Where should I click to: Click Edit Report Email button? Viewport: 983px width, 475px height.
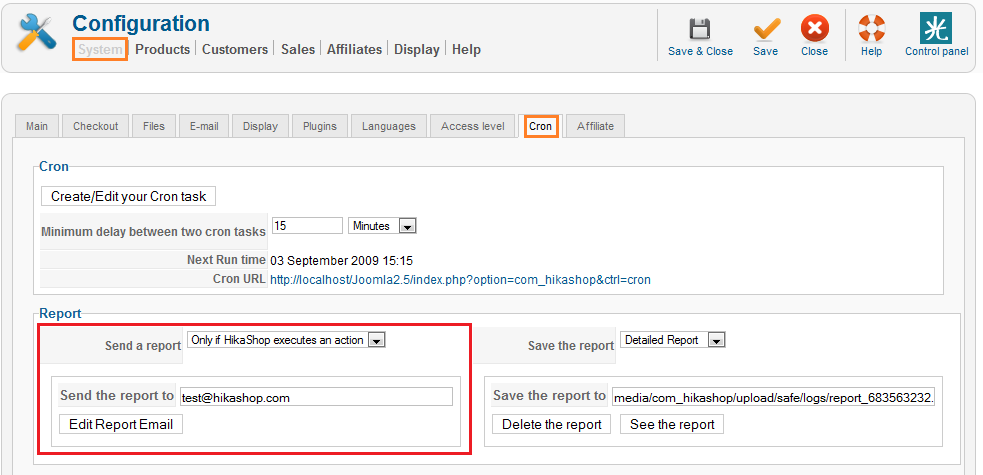pos(121,424)
